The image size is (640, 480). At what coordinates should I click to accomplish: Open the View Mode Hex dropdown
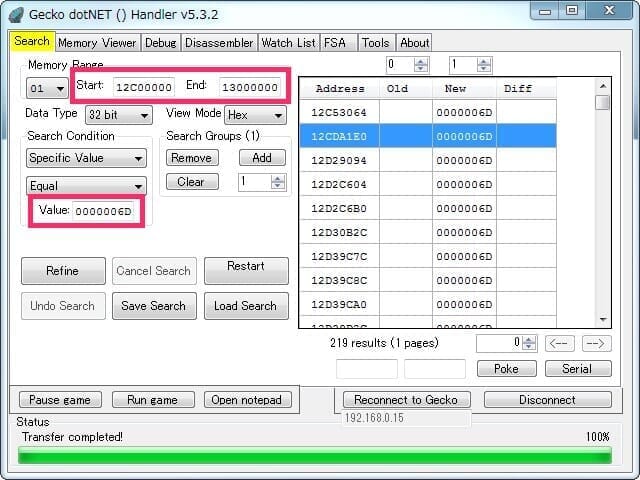click(x=254, y=115)
